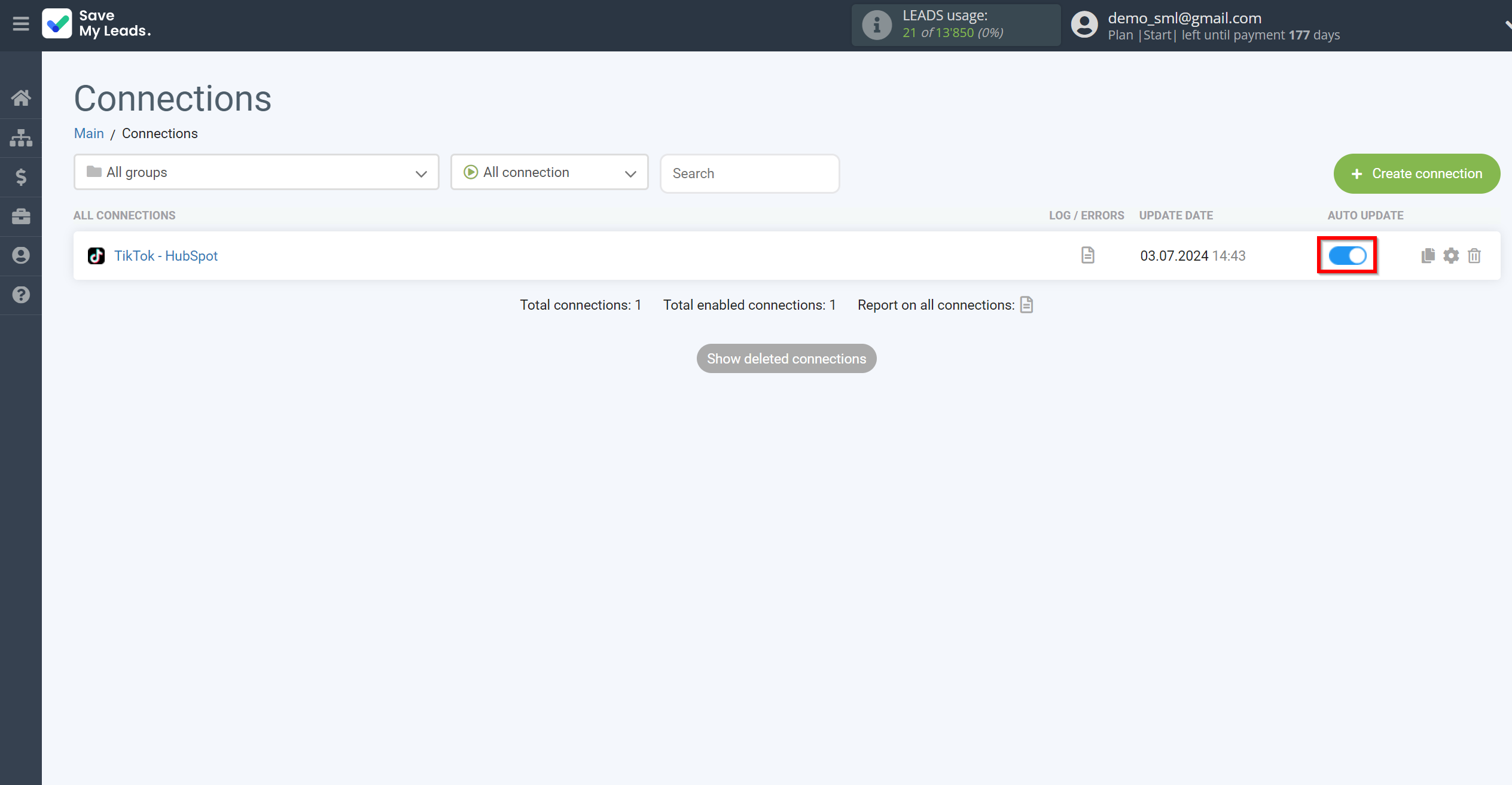Click the Show deleted connections button

(786, 358)
